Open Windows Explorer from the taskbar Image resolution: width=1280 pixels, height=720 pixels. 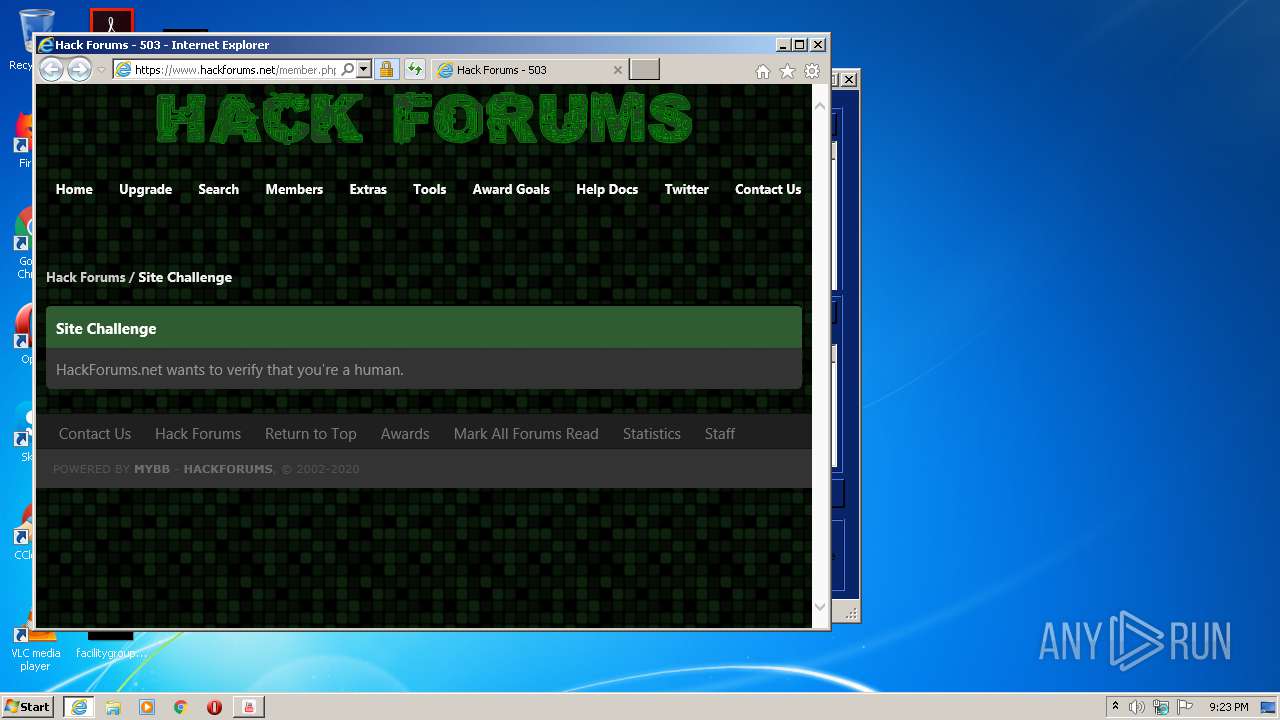(x=113, y=707)
